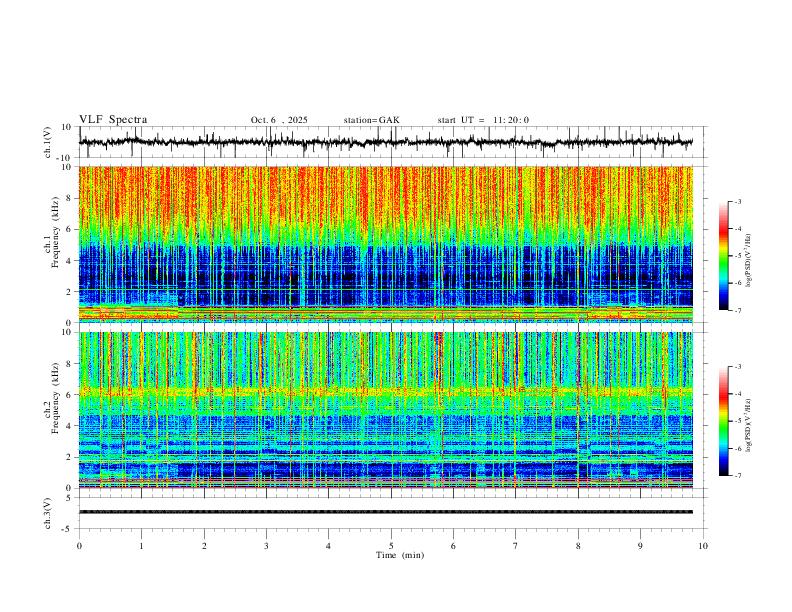This screenshot has width=792, height=612.
Task: Click the '-3' label on ch.1 color bar
Action: tap(737, 201)
